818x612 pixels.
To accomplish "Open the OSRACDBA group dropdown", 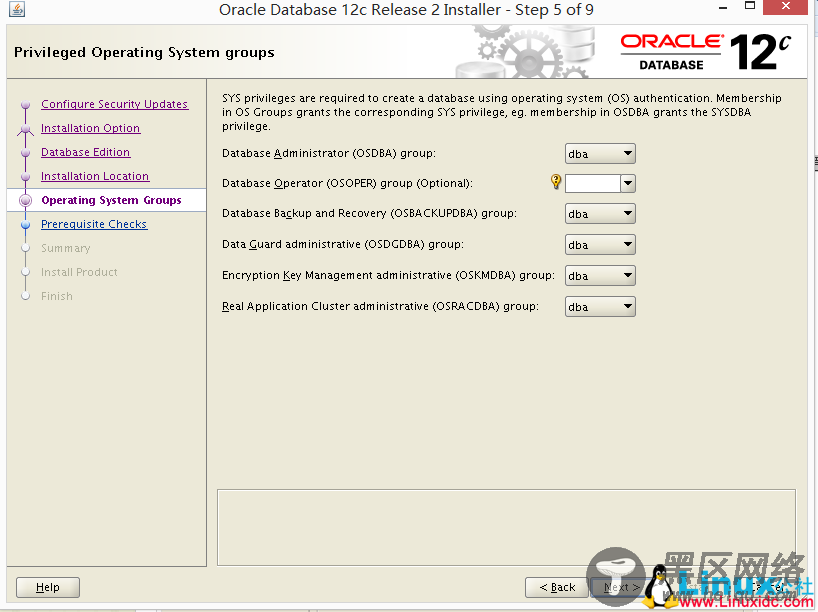I will (600, 307).
